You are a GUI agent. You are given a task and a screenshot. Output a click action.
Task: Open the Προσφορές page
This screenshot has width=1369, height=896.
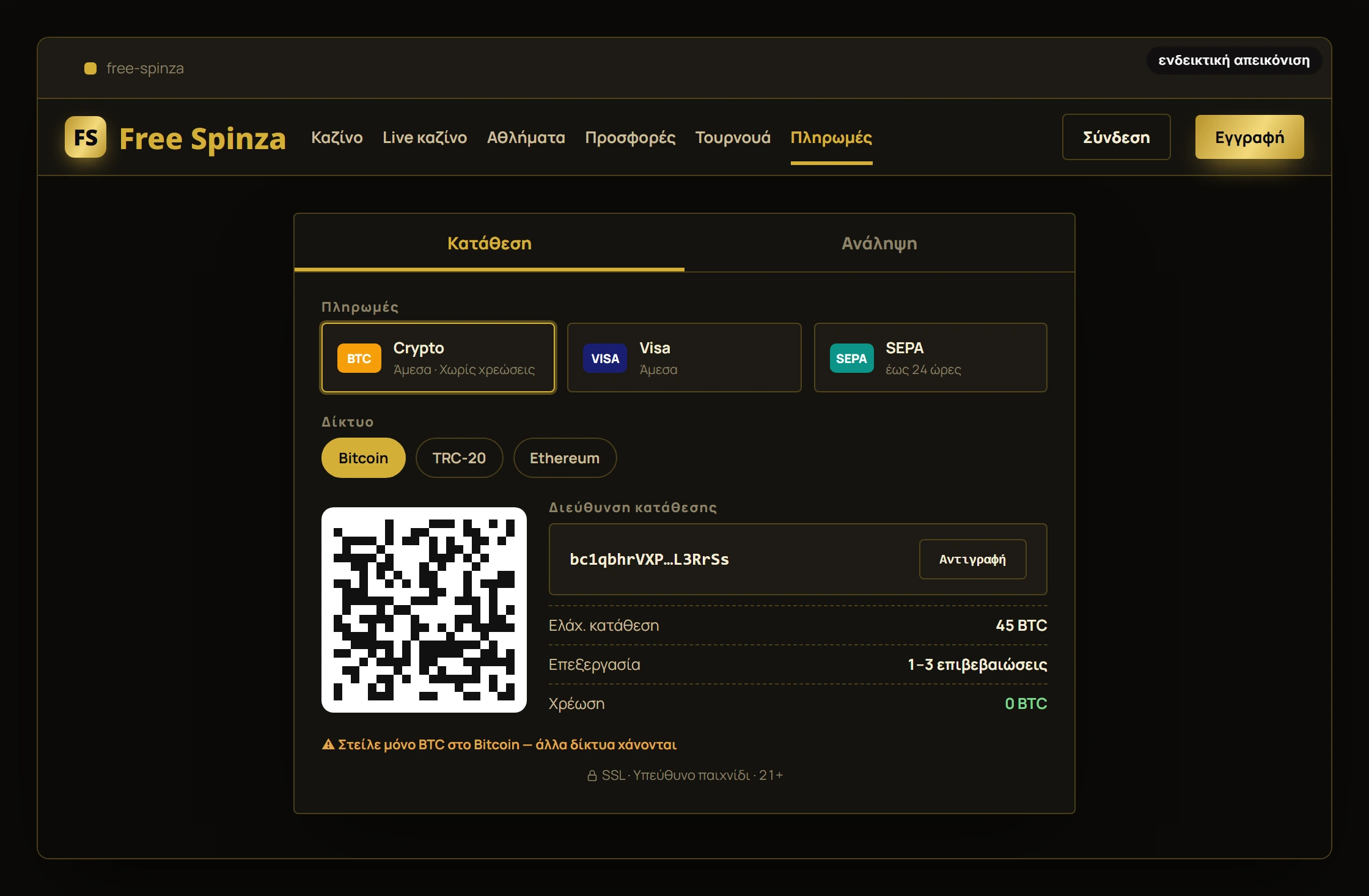pos(630,138)
